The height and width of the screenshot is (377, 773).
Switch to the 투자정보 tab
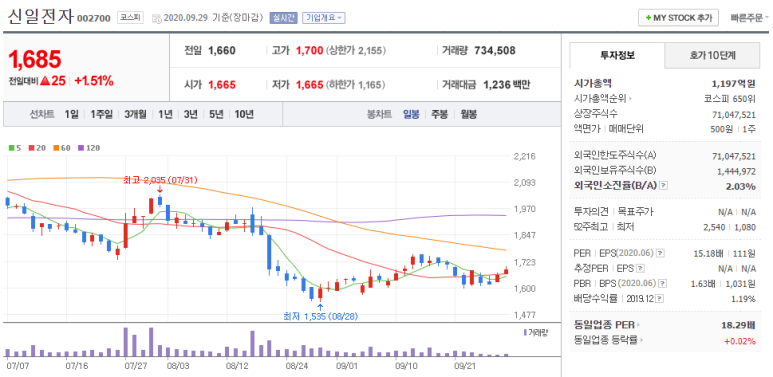(617, 55)
